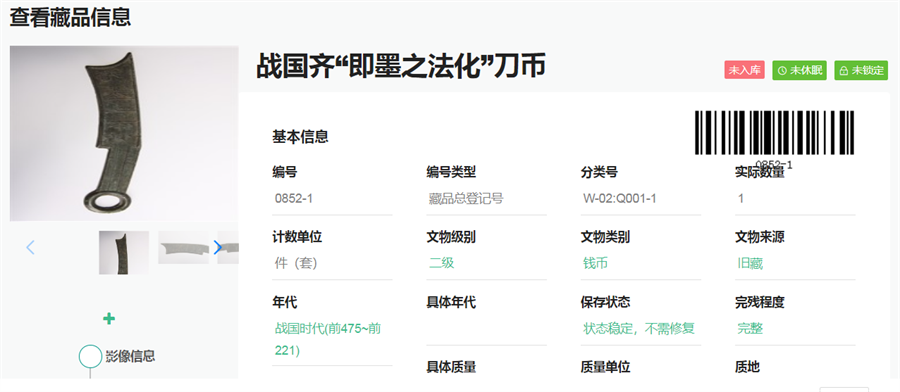Open 完残程度 value 完整
Image resolution: width=900 pixels, height=392 pixels.
coord(750,328)
